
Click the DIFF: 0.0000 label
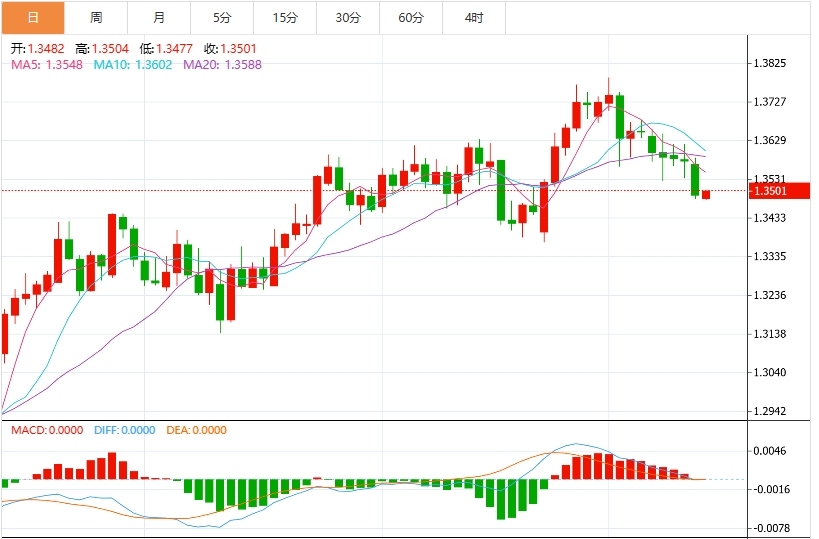125,430
